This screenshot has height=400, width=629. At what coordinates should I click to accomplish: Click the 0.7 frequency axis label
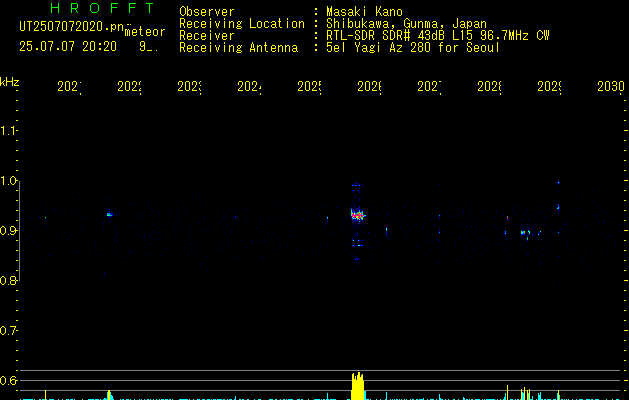(8, 331)
